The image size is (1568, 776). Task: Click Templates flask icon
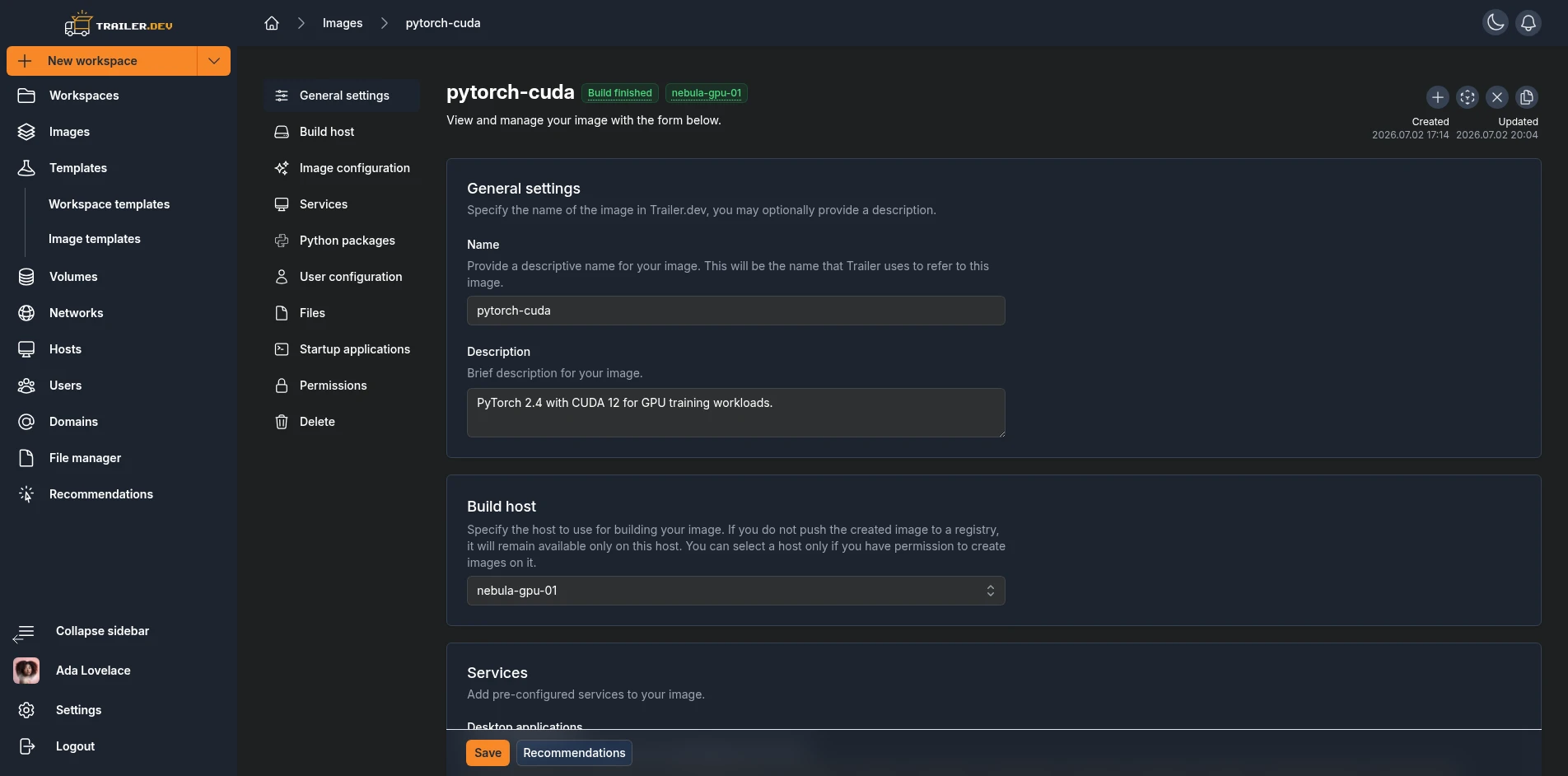point(26,168)
